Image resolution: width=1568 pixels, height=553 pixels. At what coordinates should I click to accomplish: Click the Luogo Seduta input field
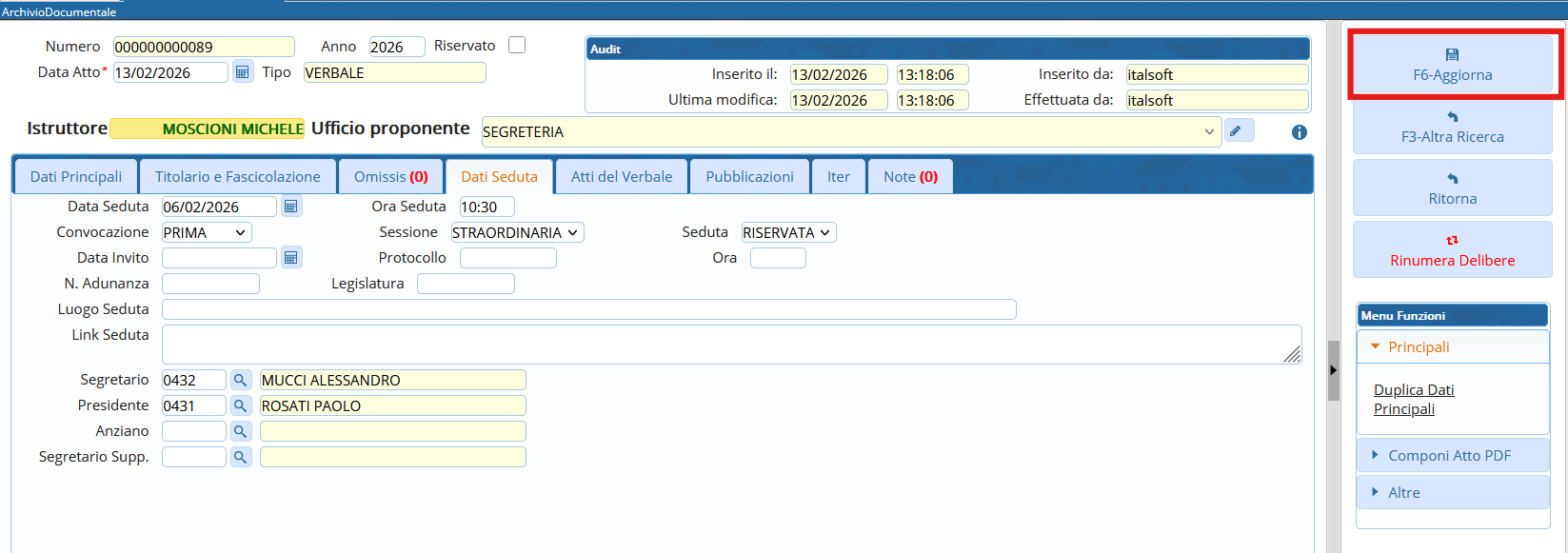[588, 309]
